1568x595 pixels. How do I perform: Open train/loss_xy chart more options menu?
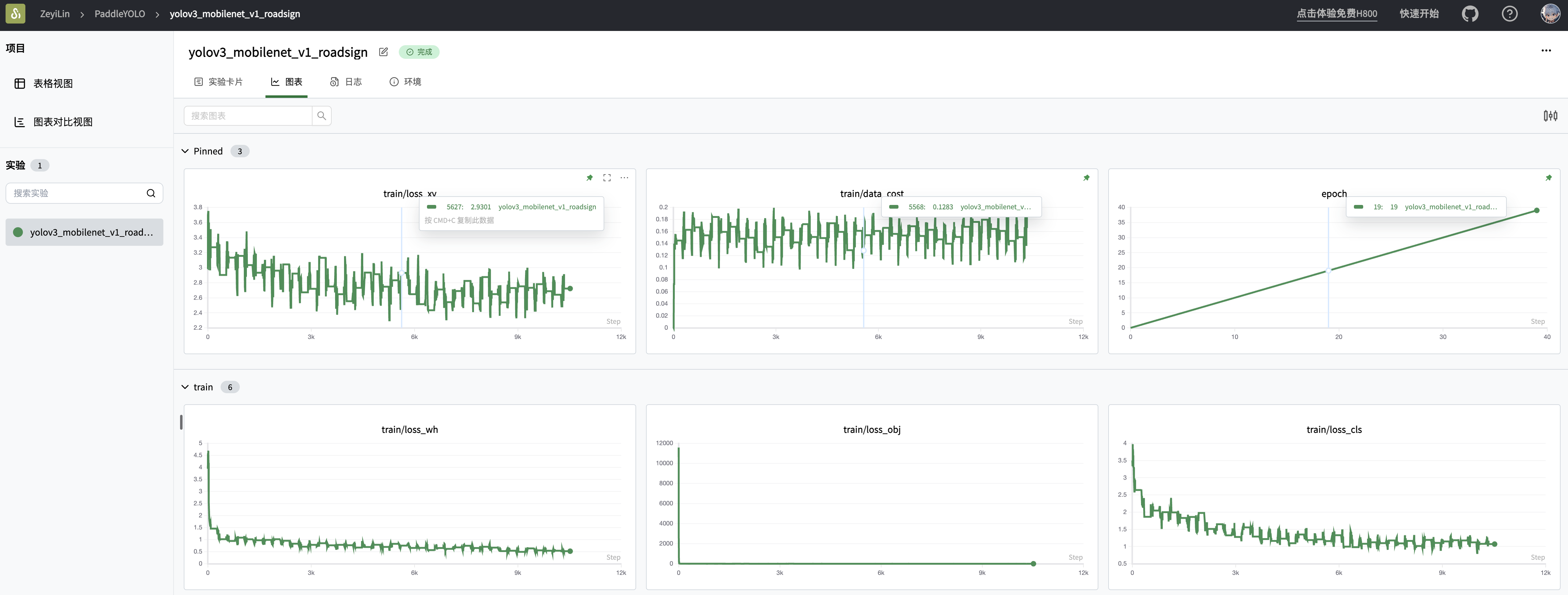[624, 178]
